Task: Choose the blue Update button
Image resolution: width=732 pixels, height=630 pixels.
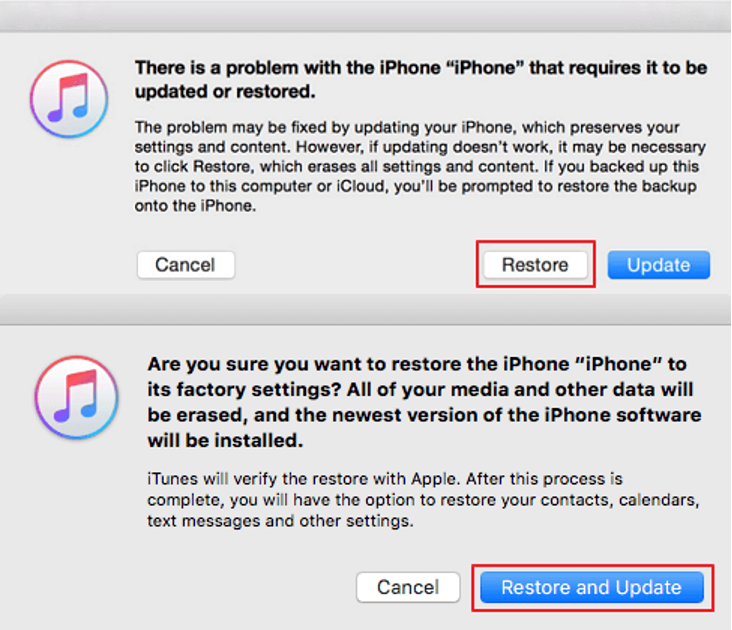Action: [x=658, y=265]
